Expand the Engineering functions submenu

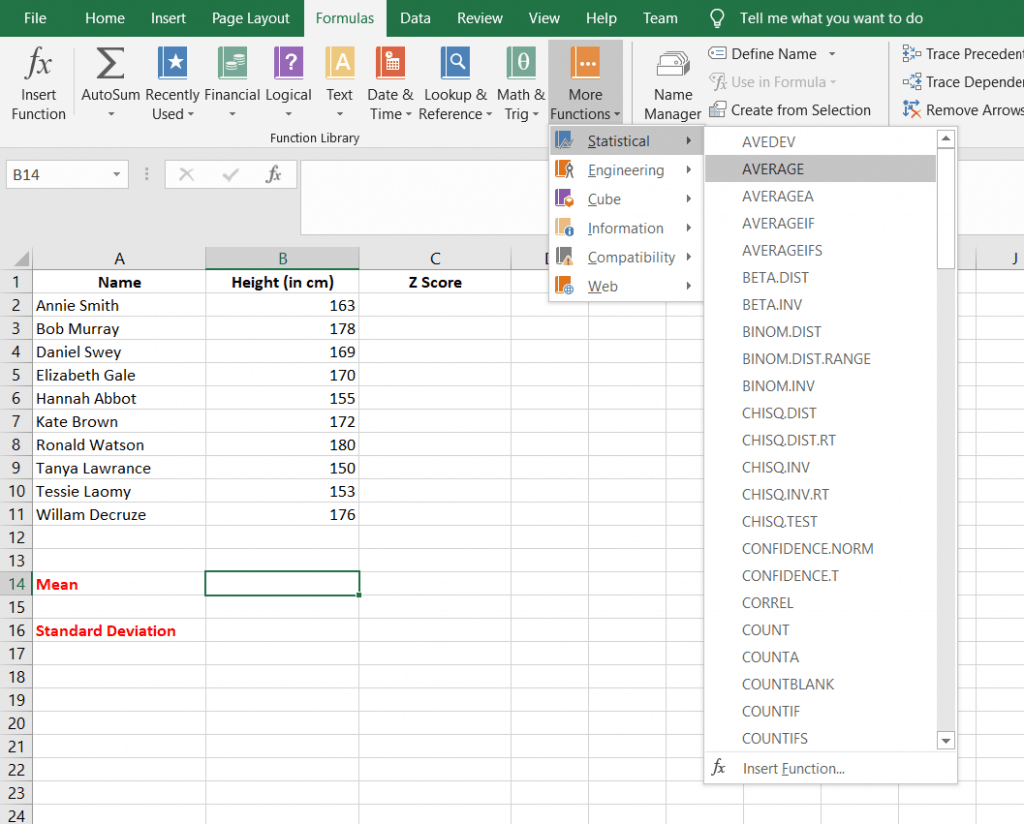pos(625,170)
